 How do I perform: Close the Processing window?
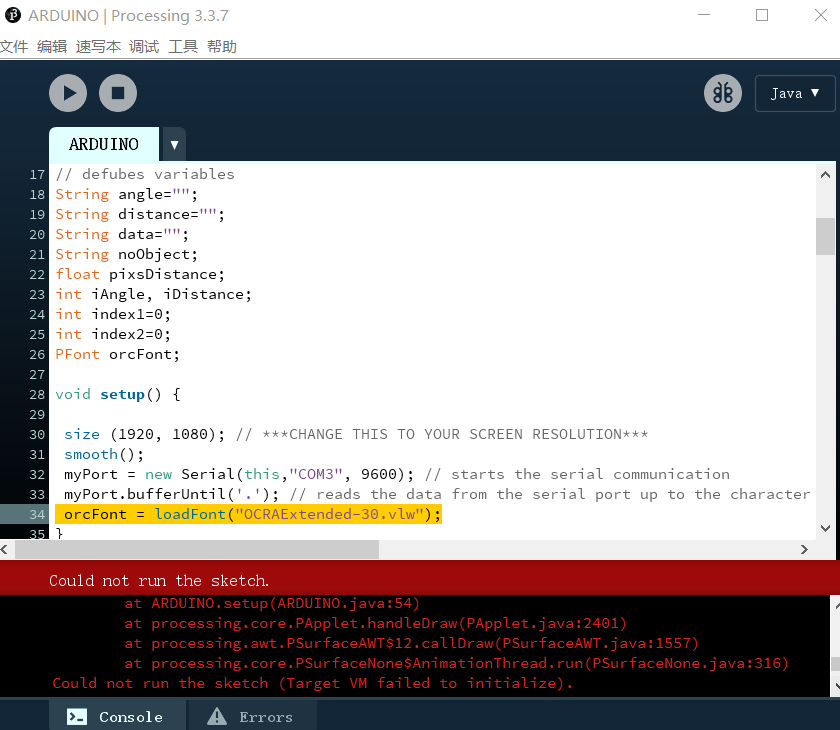tap(821, 15)
